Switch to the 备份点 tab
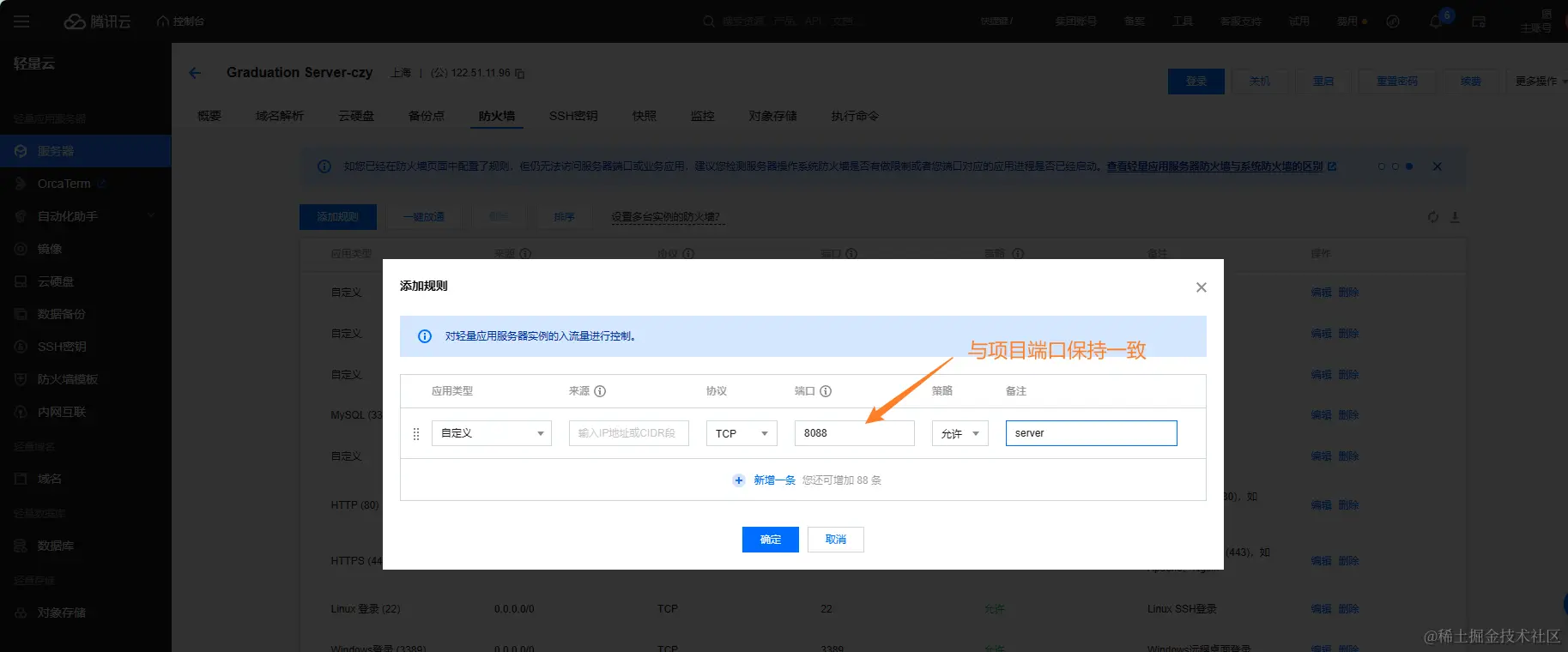 pyautogui.click(x=427, y=116)
